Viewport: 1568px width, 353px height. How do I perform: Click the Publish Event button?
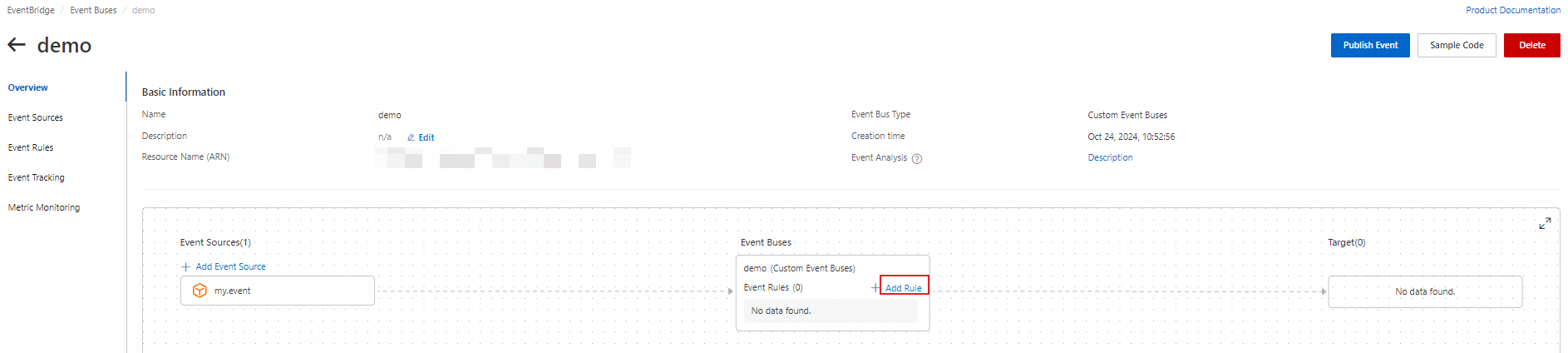(1370, 45)
